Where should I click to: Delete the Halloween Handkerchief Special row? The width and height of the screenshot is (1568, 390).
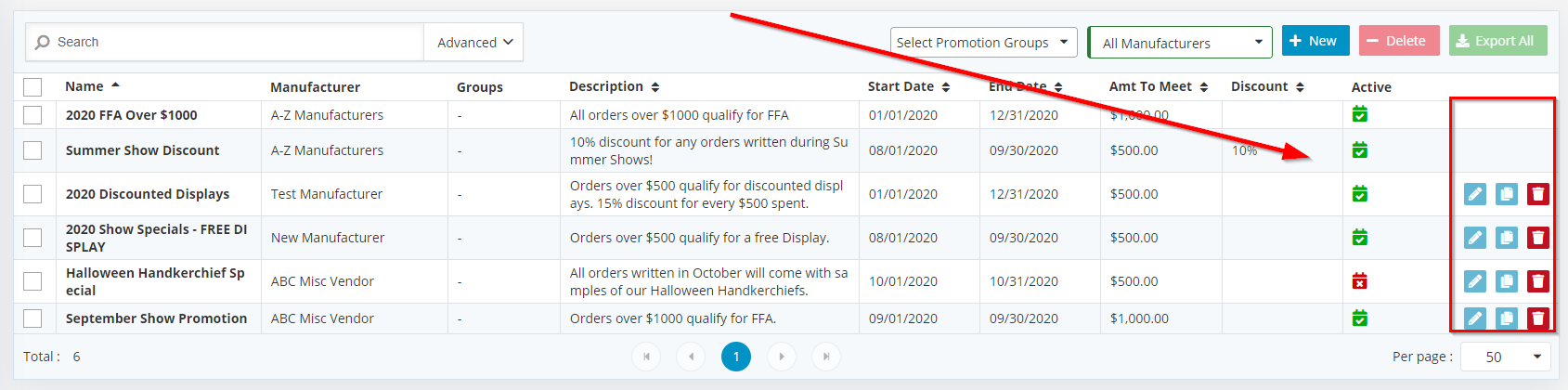tap(1538, 281)
